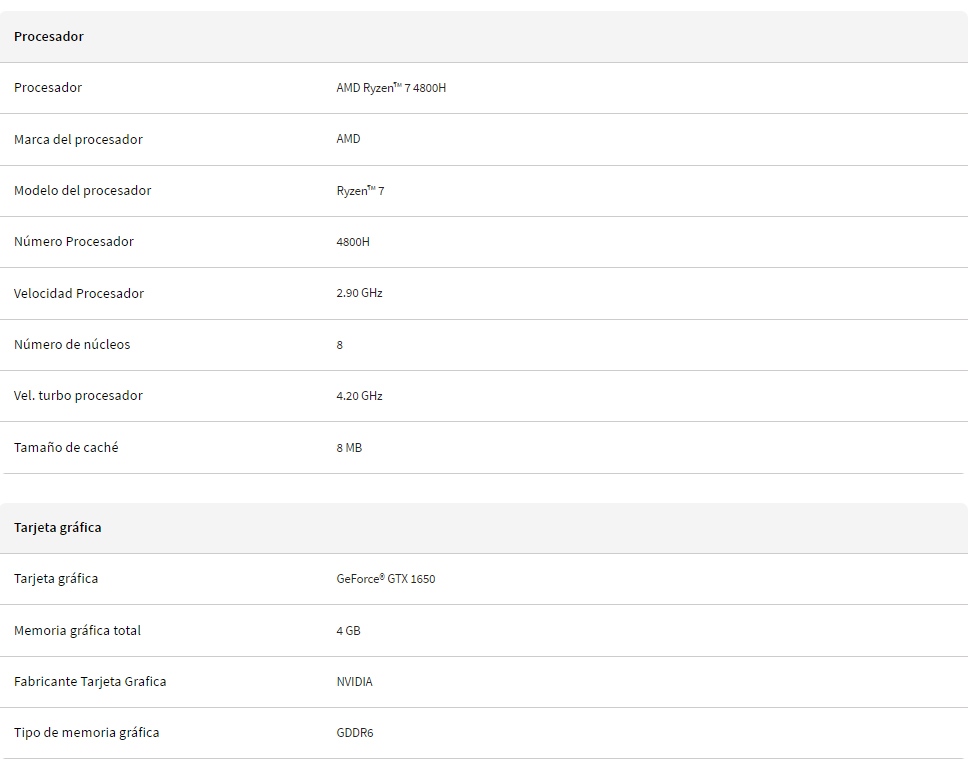The width and height of the screenshot is (969, 775).
Task: Click the "2.90 GHz" processor speed value
Action: 360,293
